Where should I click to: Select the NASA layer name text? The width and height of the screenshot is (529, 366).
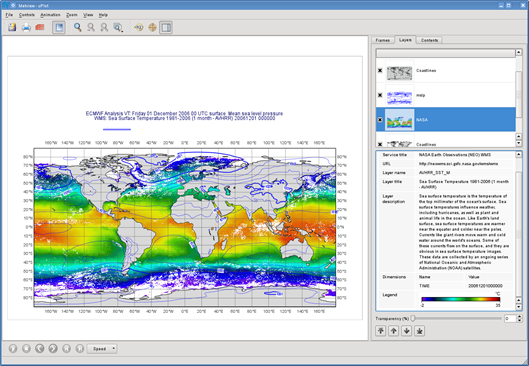pyautogui.click(x=422, y=120)
